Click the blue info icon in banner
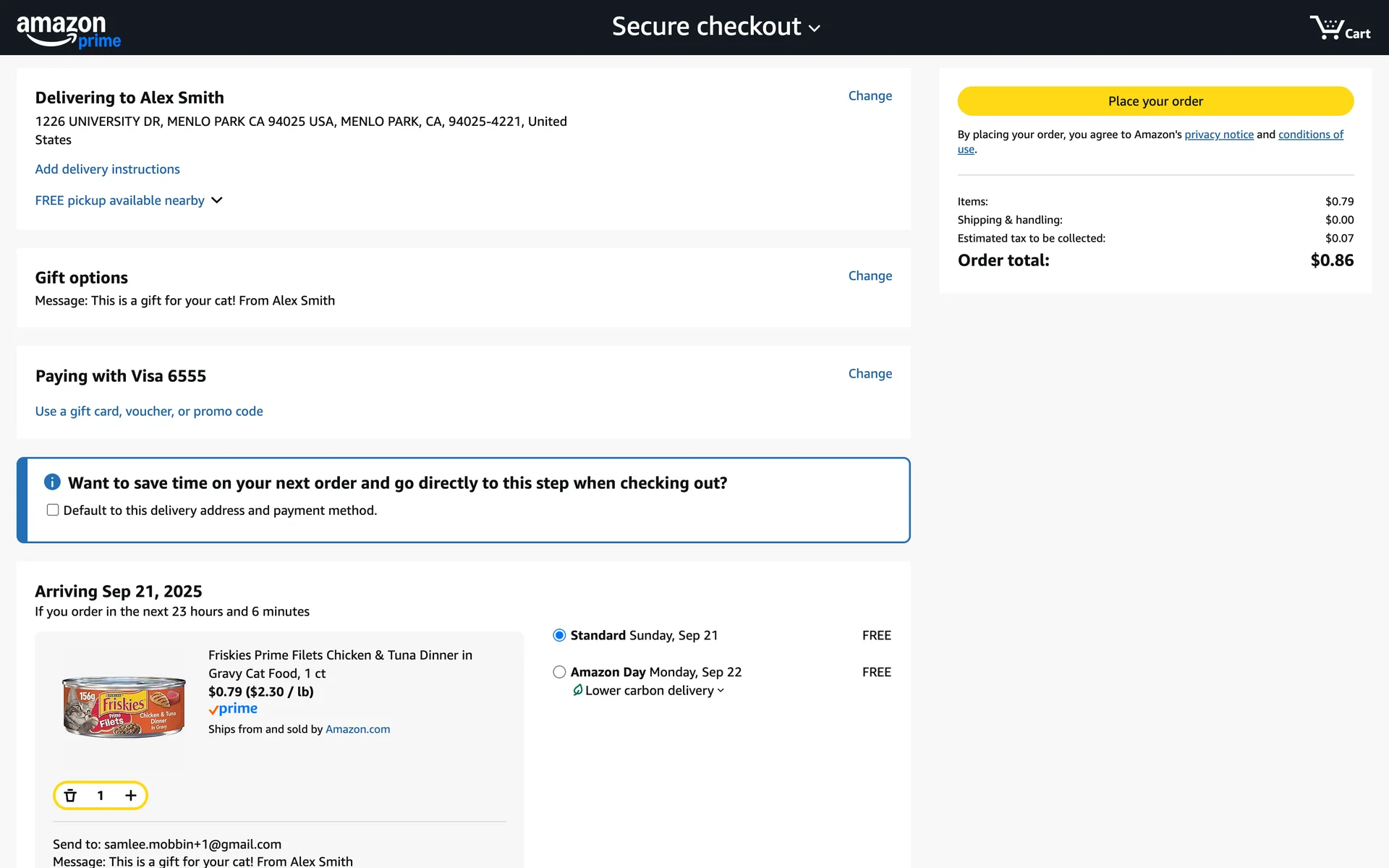Screen dimensions: 1389x868 [52, 482]
